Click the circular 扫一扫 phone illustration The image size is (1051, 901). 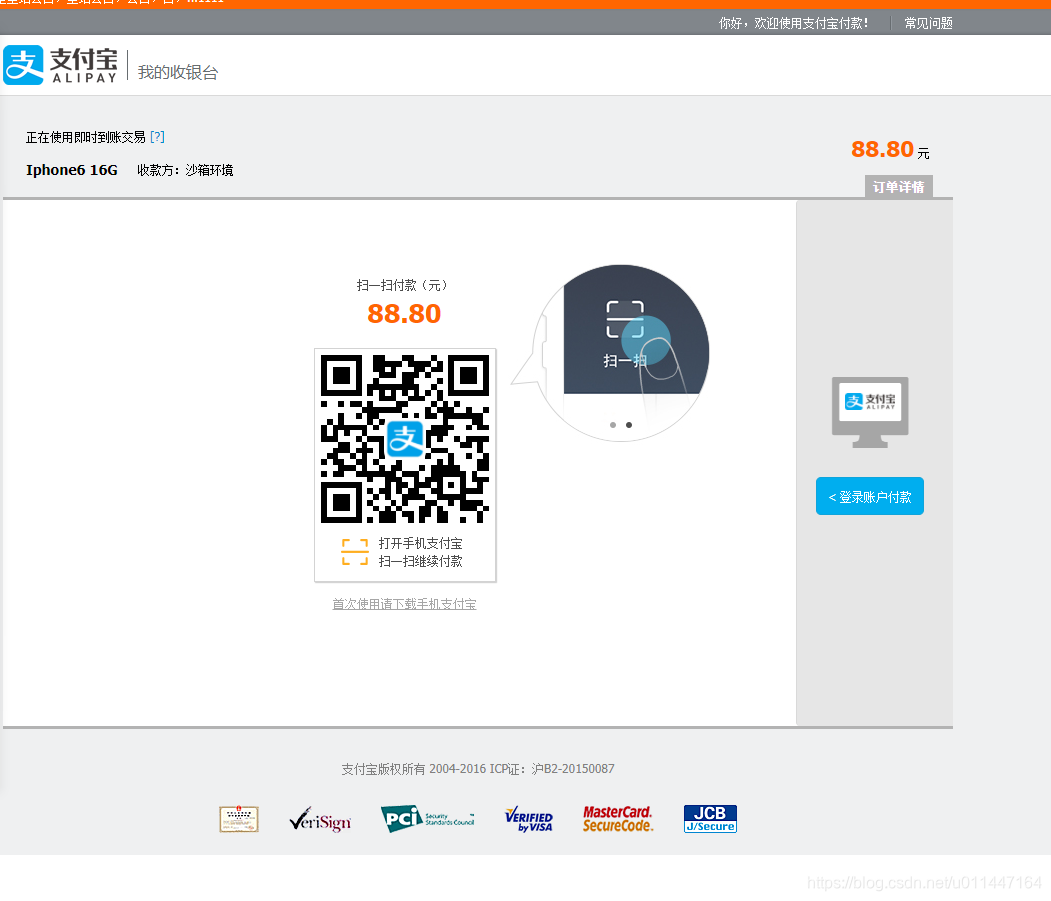[x=621, y=353]
